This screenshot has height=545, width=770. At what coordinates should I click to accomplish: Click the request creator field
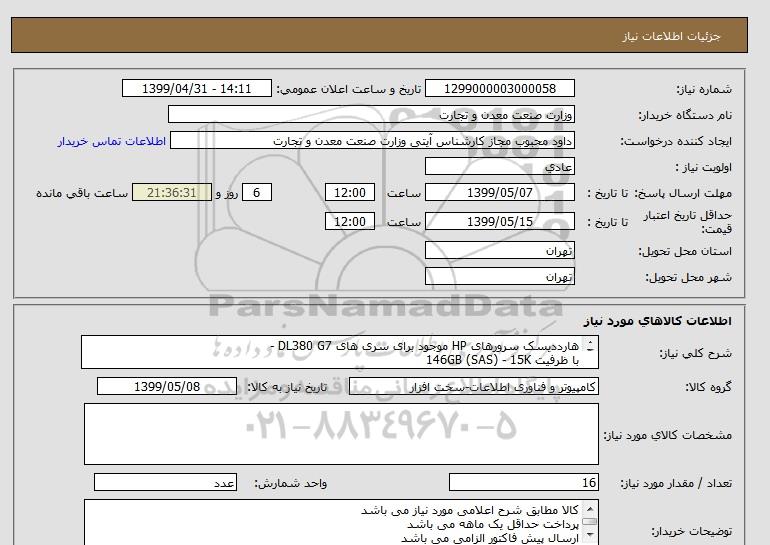click(372, 140)
